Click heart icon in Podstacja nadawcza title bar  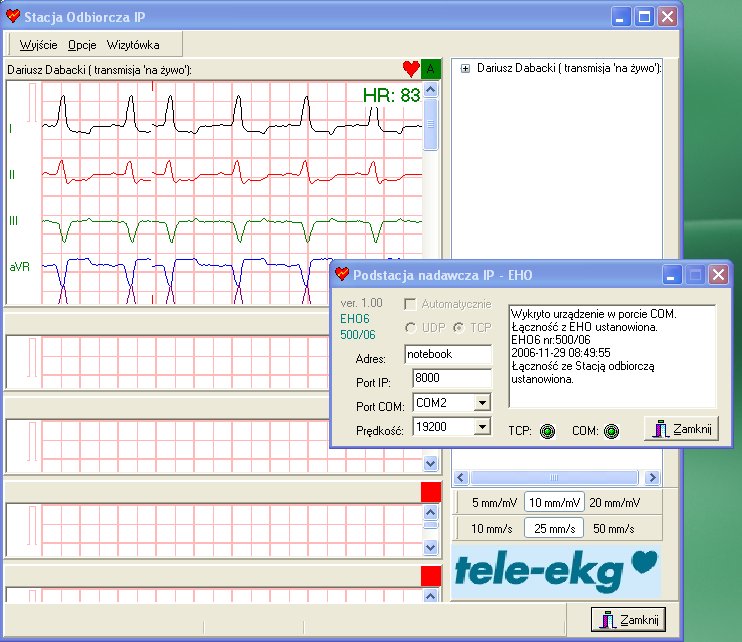click(342, 274)
